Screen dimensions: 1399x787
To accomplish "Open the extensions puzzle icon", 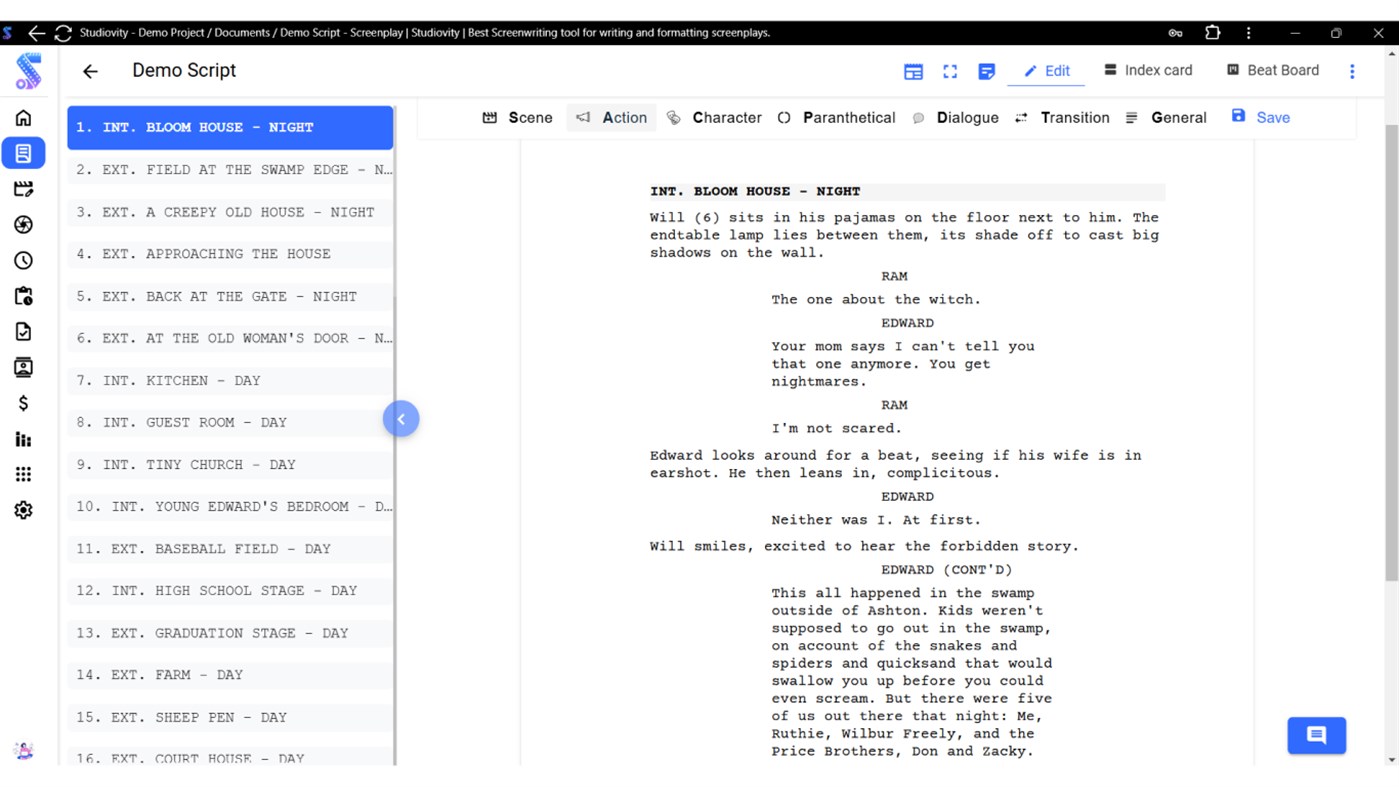I will pos(1212,33).
